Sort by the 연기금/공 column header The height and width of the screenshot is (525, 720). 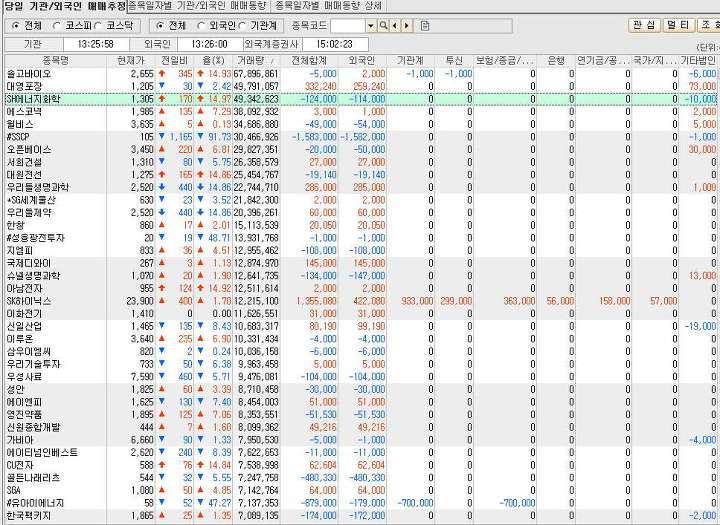click(x=603, y=61)
